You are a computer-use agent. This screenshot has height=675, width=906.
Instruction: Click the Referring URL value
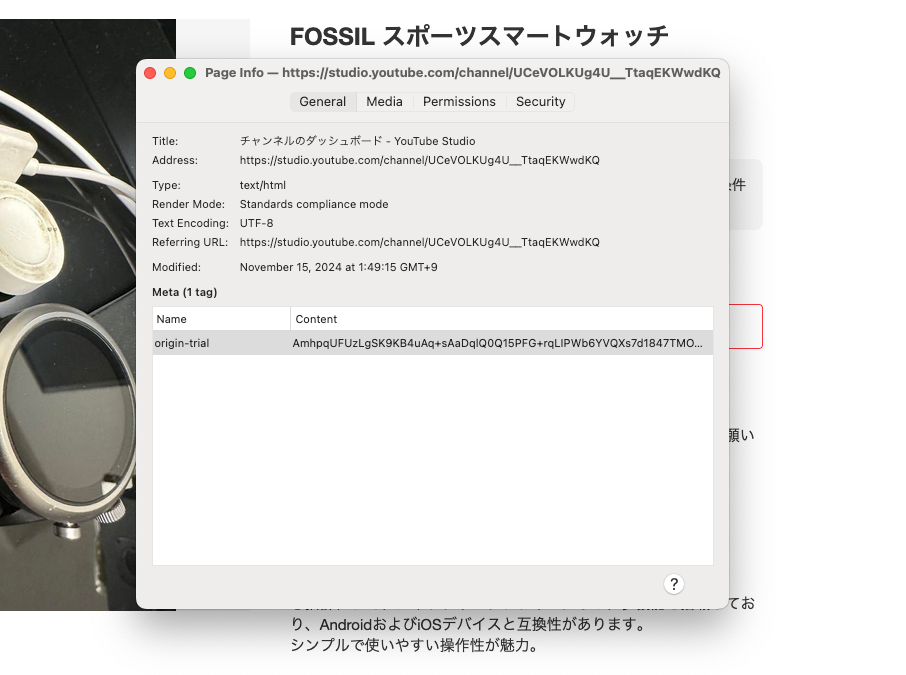(x=419, y=242)
